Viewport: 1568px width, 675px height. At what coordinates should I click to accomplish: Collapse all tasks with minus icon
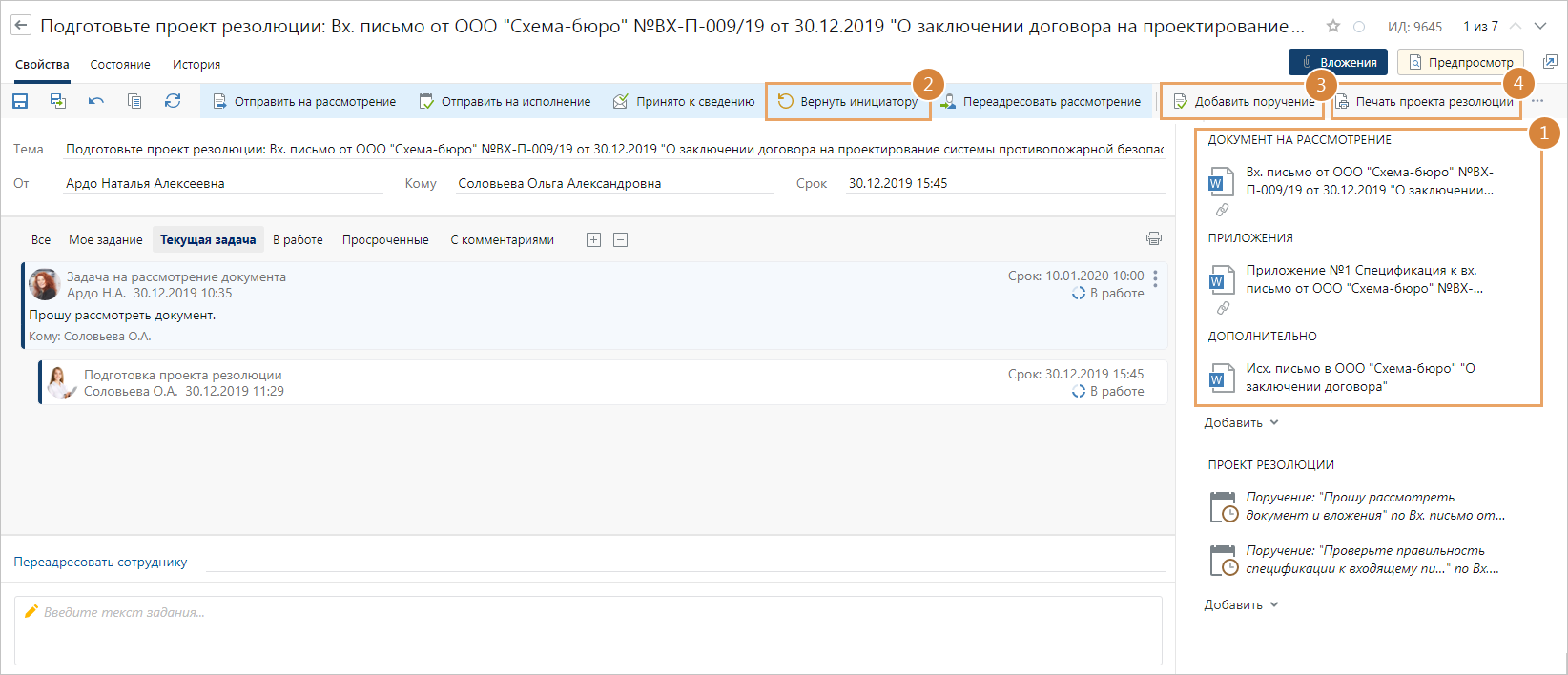[620, 240]
